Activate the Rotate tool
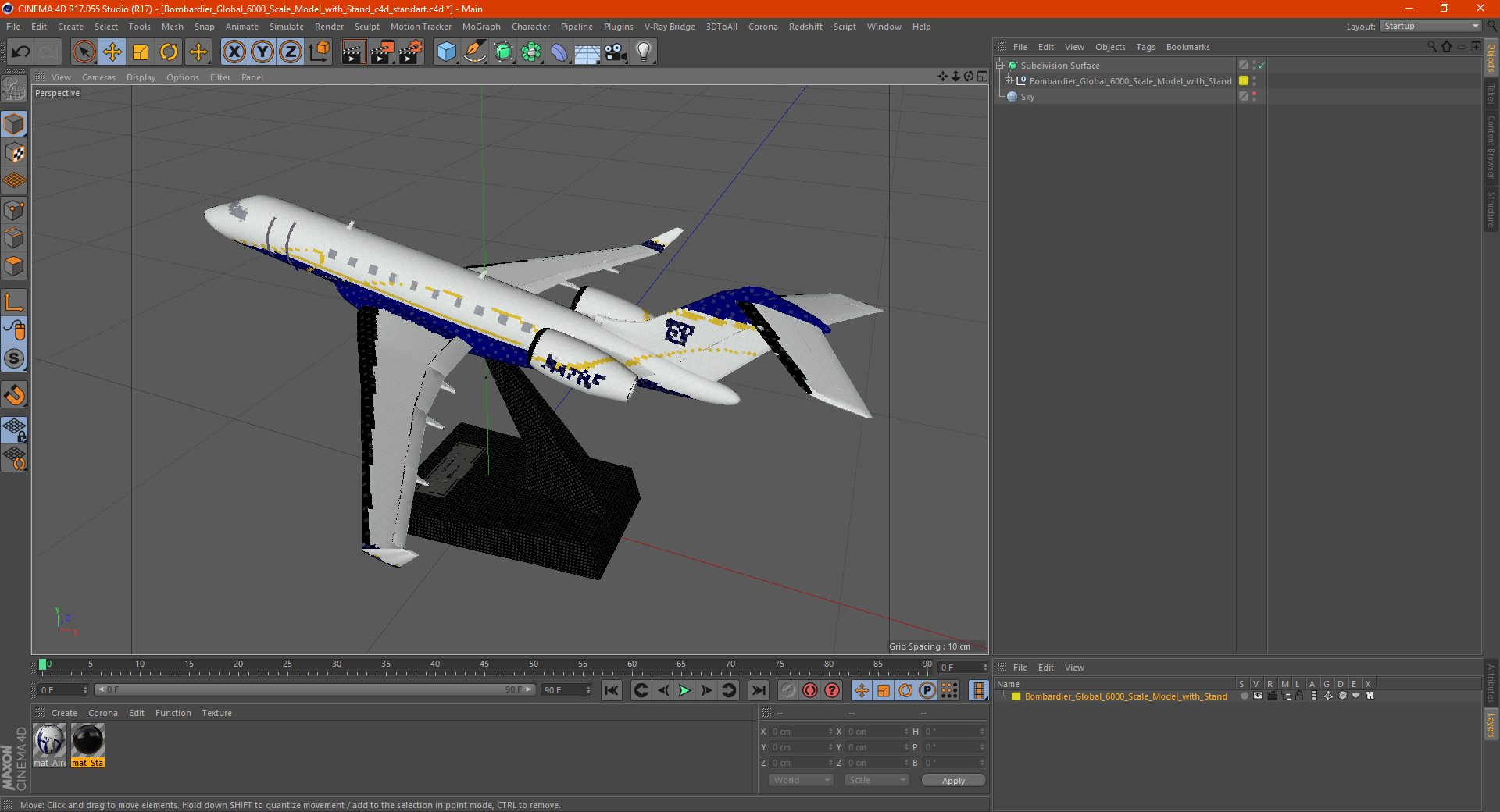The image size is (1500, 812). (169, 52)
